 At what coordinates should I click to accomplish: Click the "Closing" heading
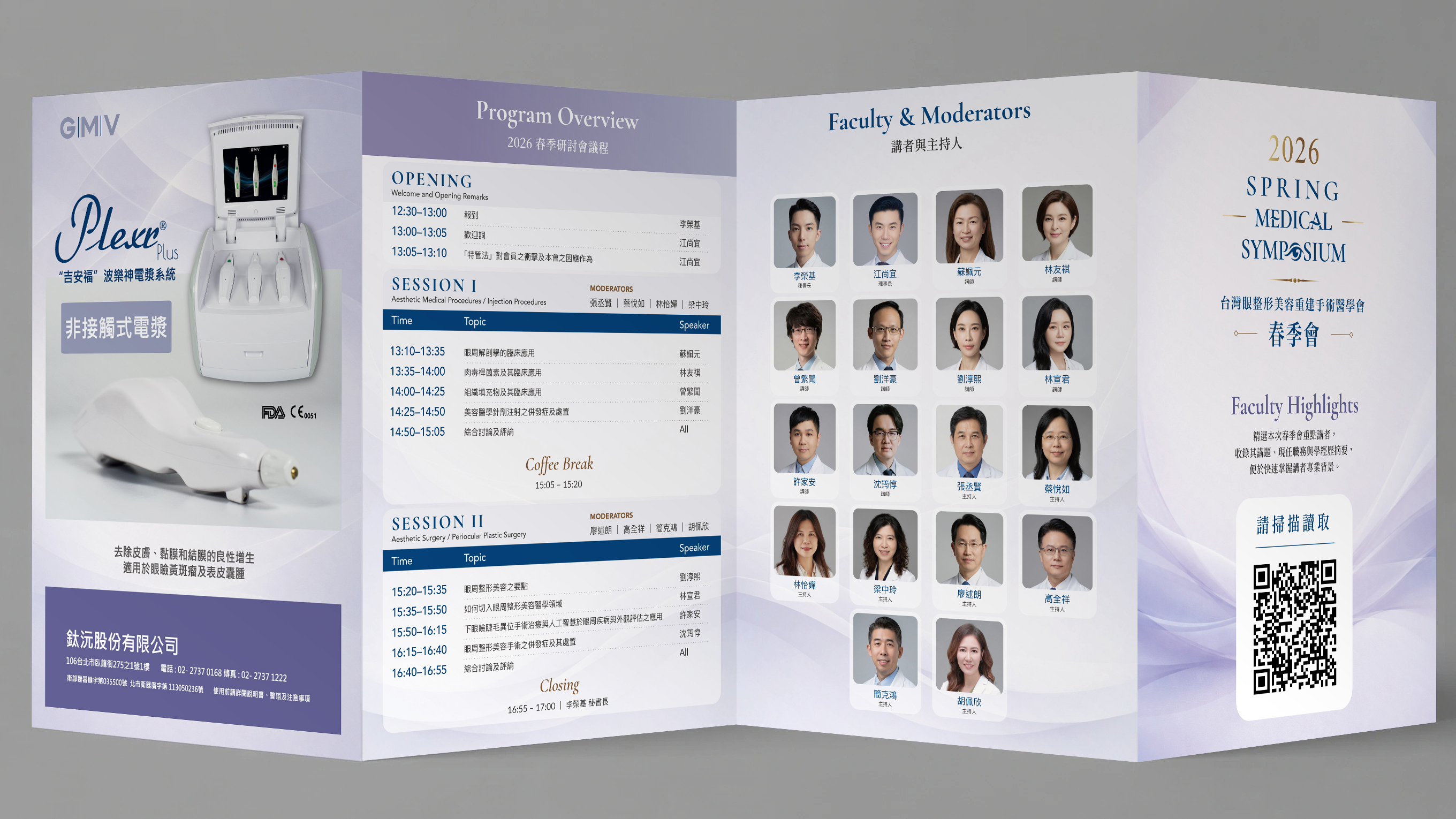pos(559,685)
